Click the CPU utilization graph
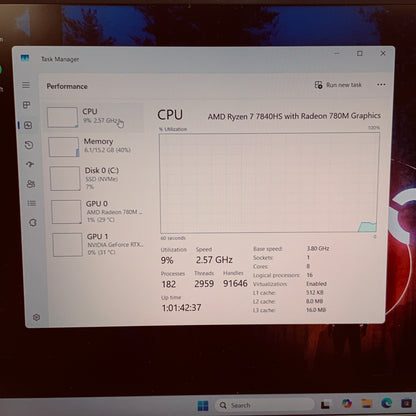416x416 pixels. [x=269, y=183]
